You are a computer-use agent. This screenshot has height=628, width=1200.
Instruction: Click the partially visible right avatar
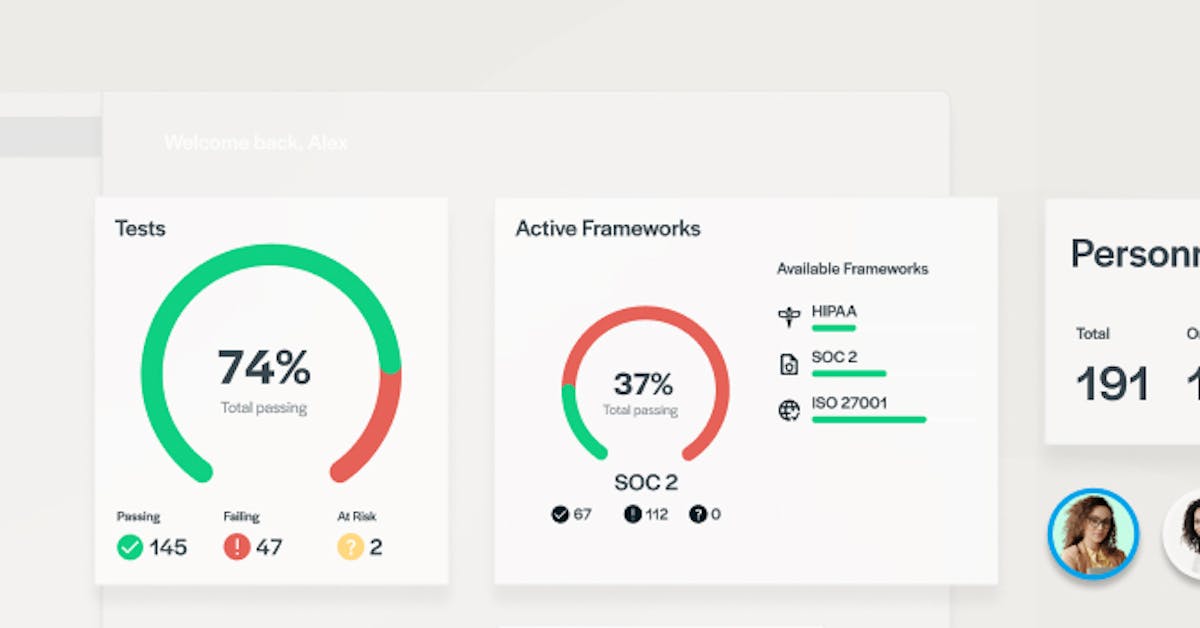point(1188,535)
